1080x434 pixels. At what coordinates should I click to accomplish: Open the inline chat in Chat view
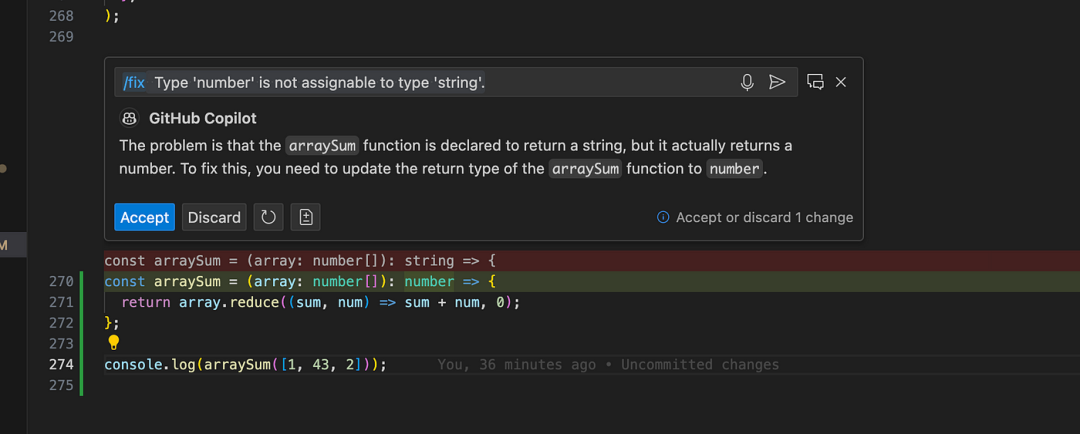[815, 82]
